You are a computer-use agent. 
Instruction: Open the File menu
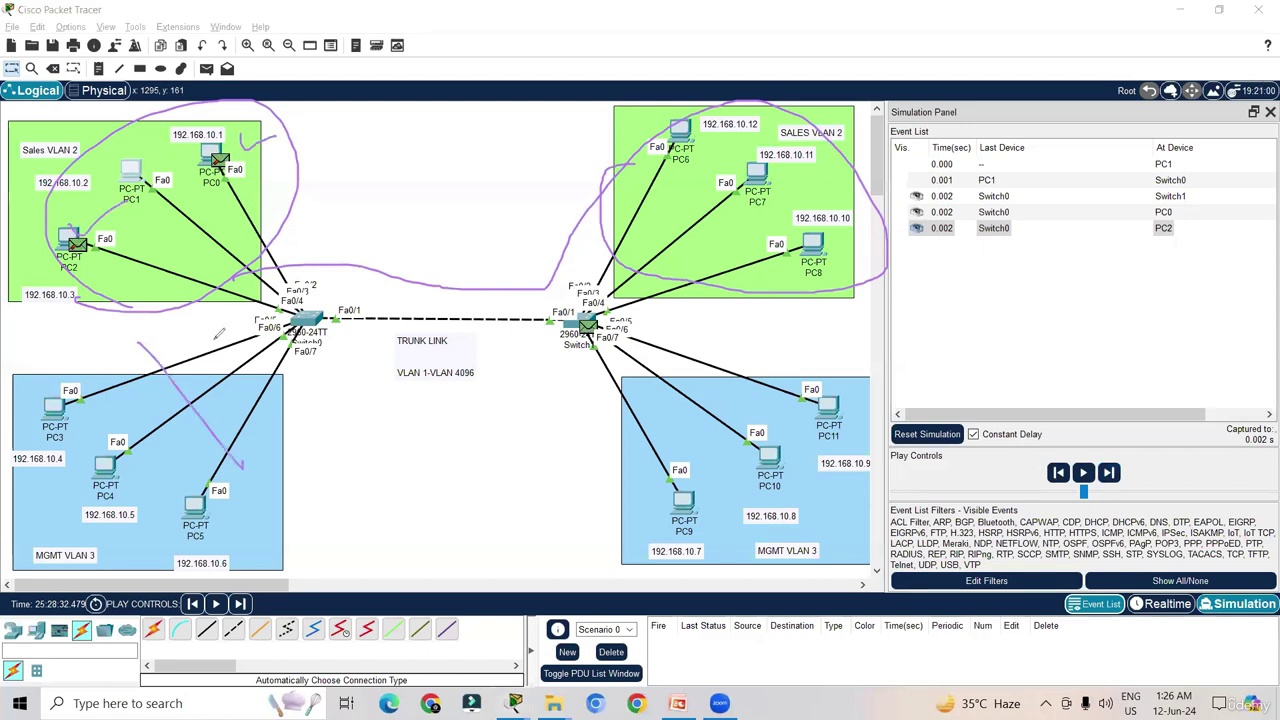(12, 27)
